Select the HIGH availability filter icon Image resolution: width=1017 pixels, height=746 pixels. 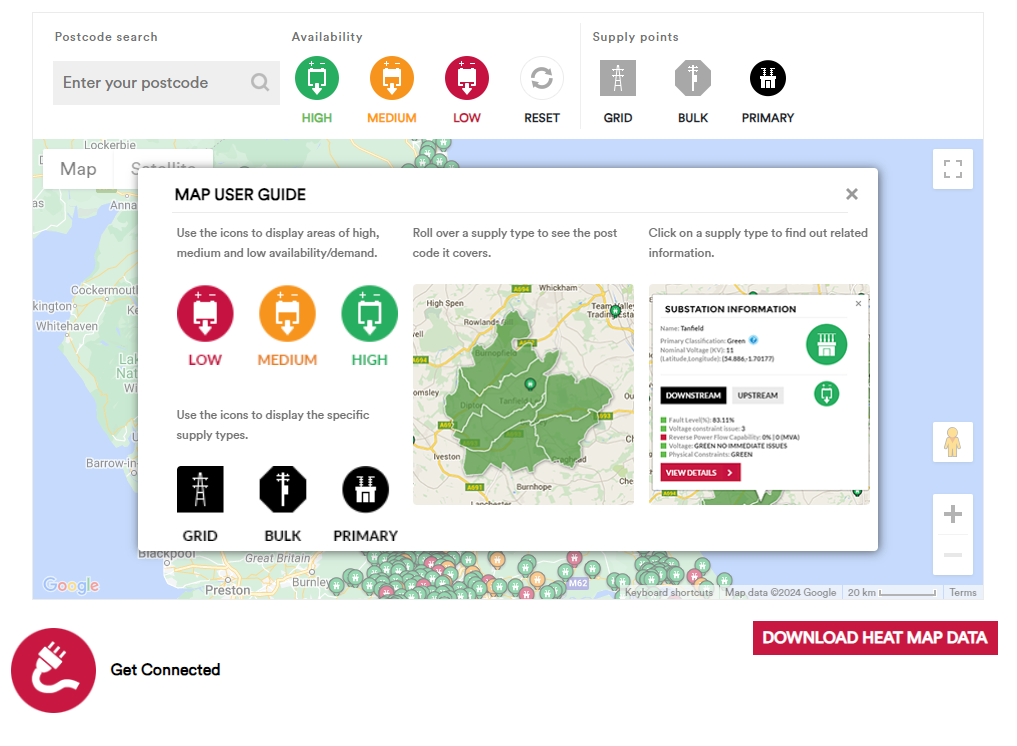[317, 77]
